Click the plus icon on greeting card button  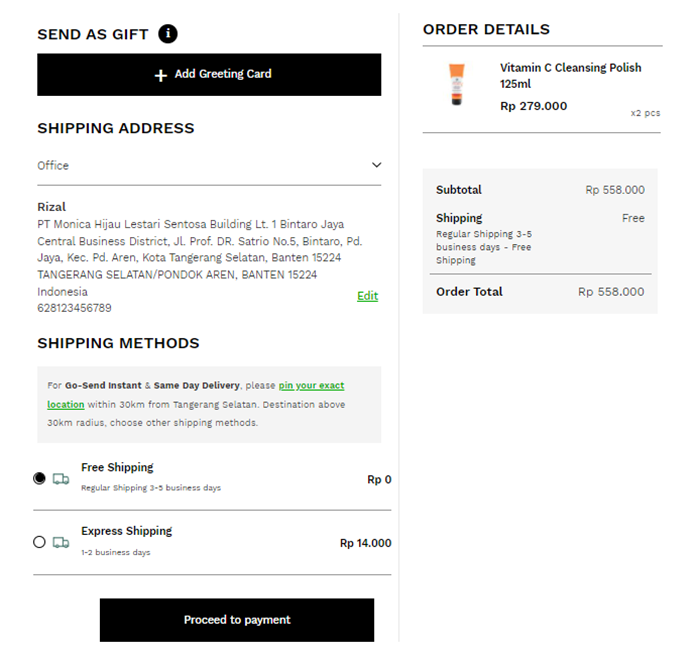tap(161, 75)
